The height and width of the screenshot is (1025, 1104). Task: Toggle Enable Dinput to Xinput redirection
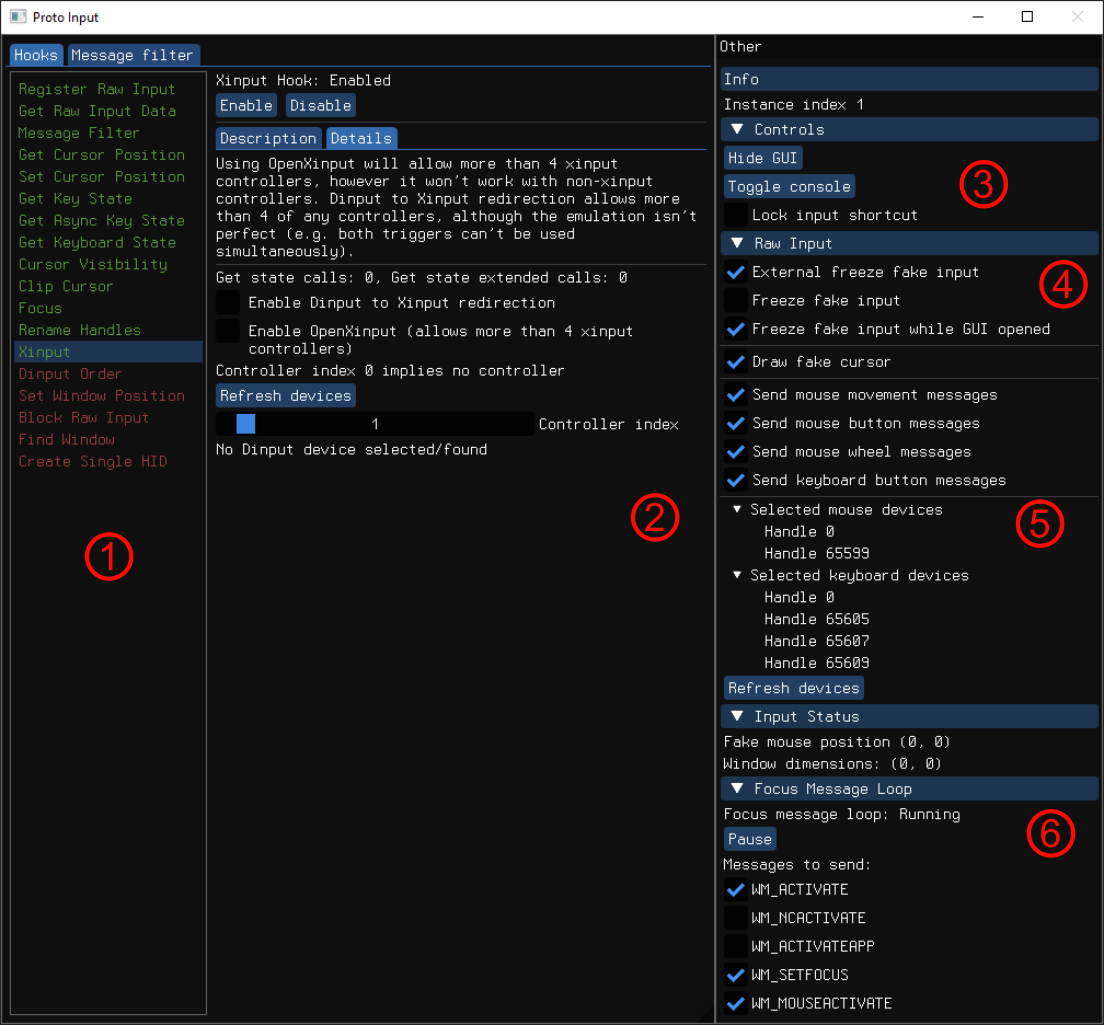[x=228, y=303]
